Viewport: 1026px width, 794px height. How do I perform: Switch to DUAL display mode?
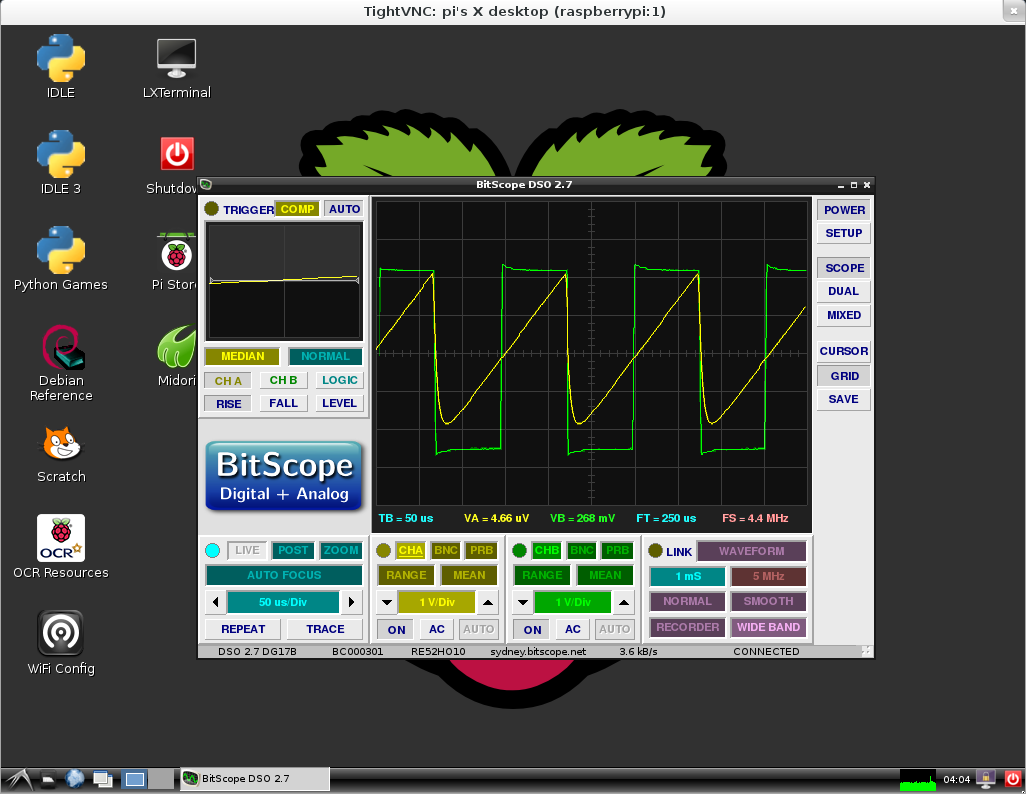pyautogui.click(x=843, y=291)
